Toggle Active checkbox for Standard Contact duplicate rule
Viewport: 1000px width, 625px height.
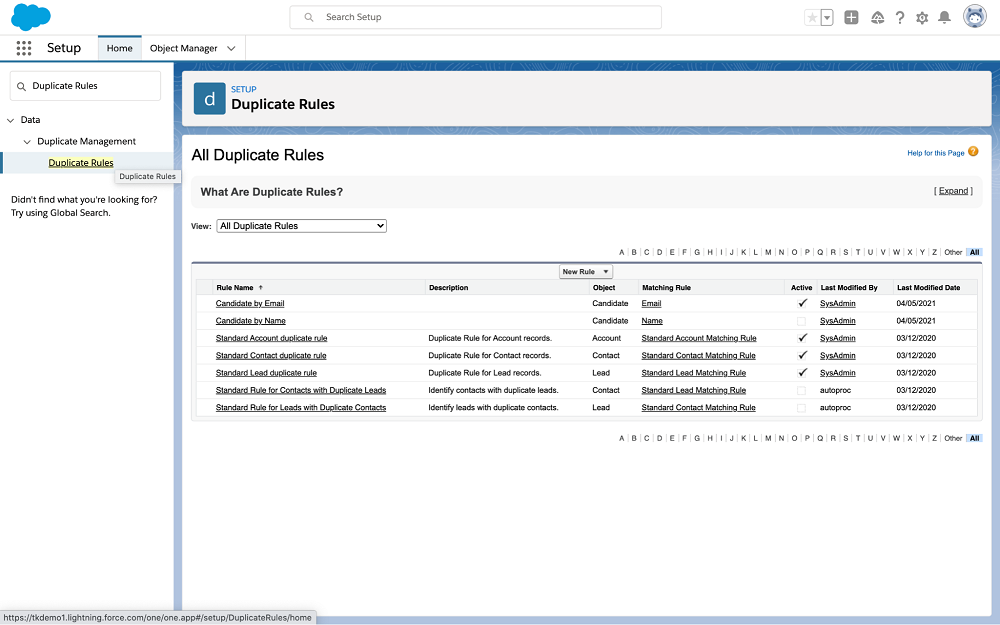(x=802, y=355)
